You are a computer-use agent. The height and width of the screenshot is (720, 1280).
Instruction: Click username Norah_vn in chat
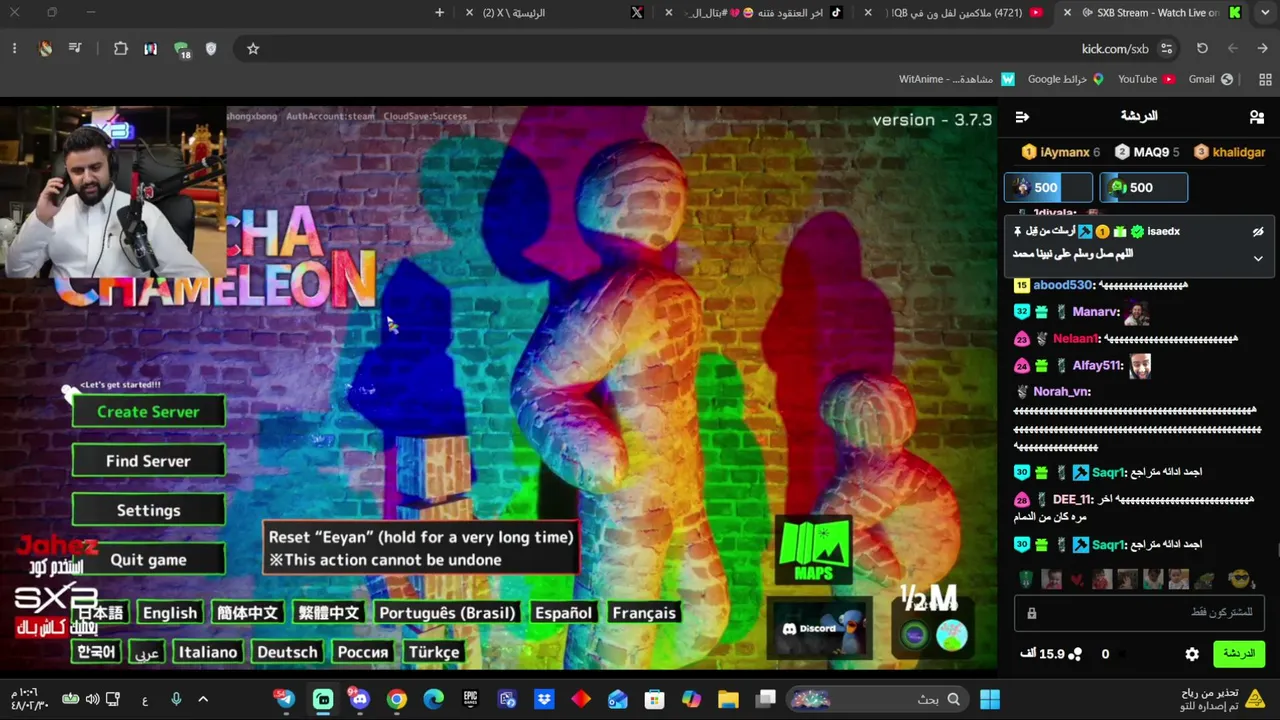(1061, 392)
